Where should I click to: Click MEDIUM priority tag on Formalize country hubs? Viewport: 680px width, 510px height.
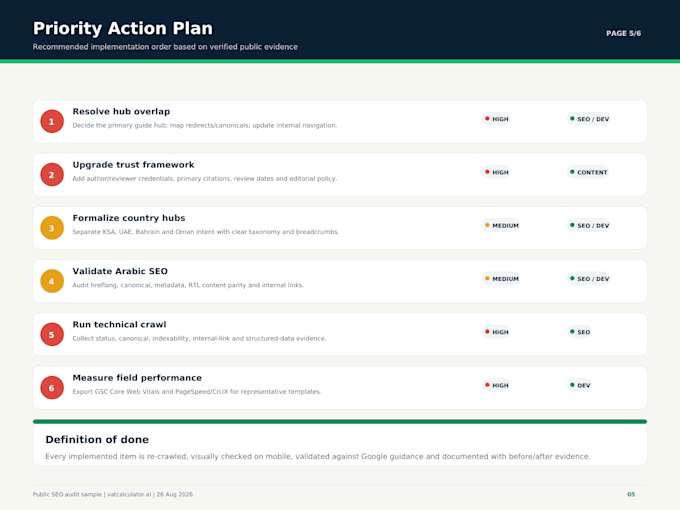click(501, 226)
